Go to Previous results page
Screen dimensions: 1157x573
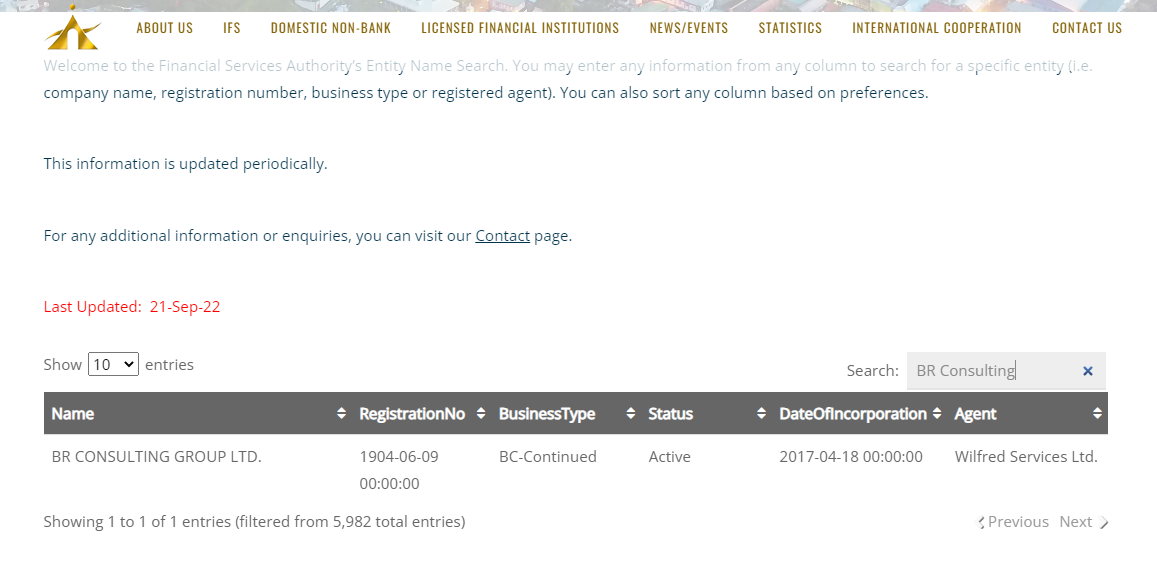(x=1016, y=522)
